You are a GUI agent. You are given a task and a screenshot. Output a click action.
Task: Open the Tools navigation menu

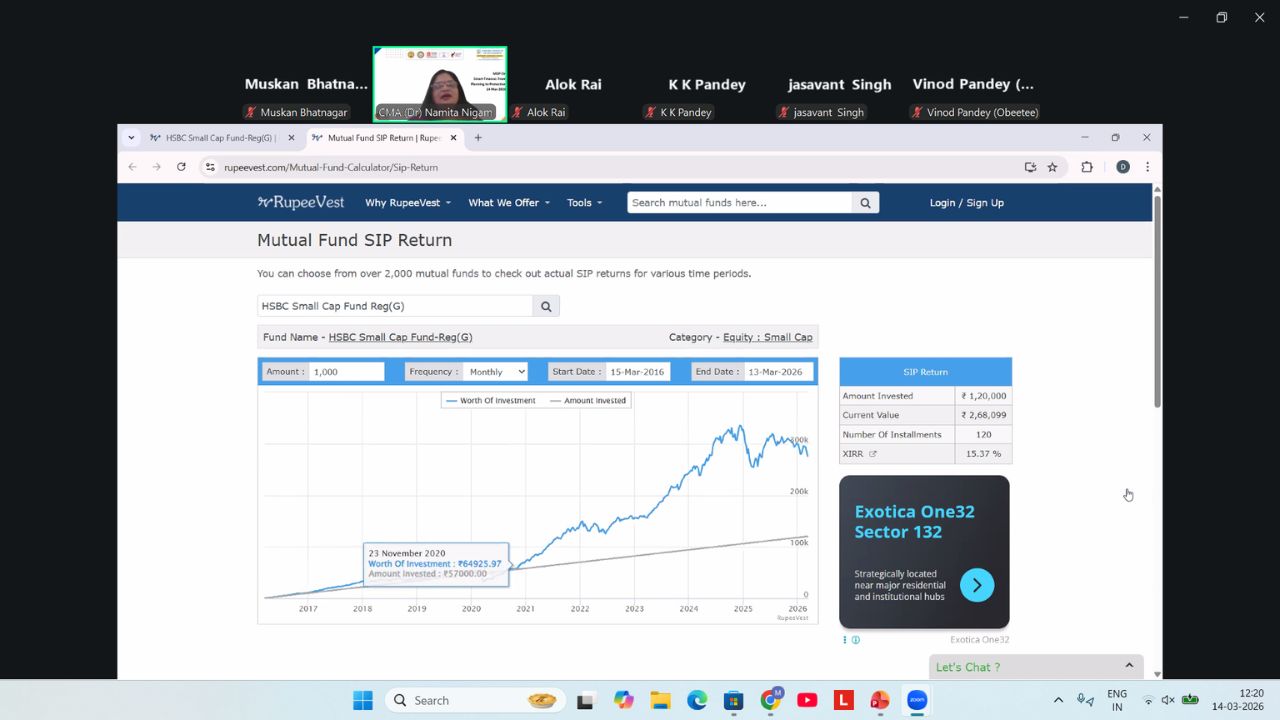coord(584,203)
